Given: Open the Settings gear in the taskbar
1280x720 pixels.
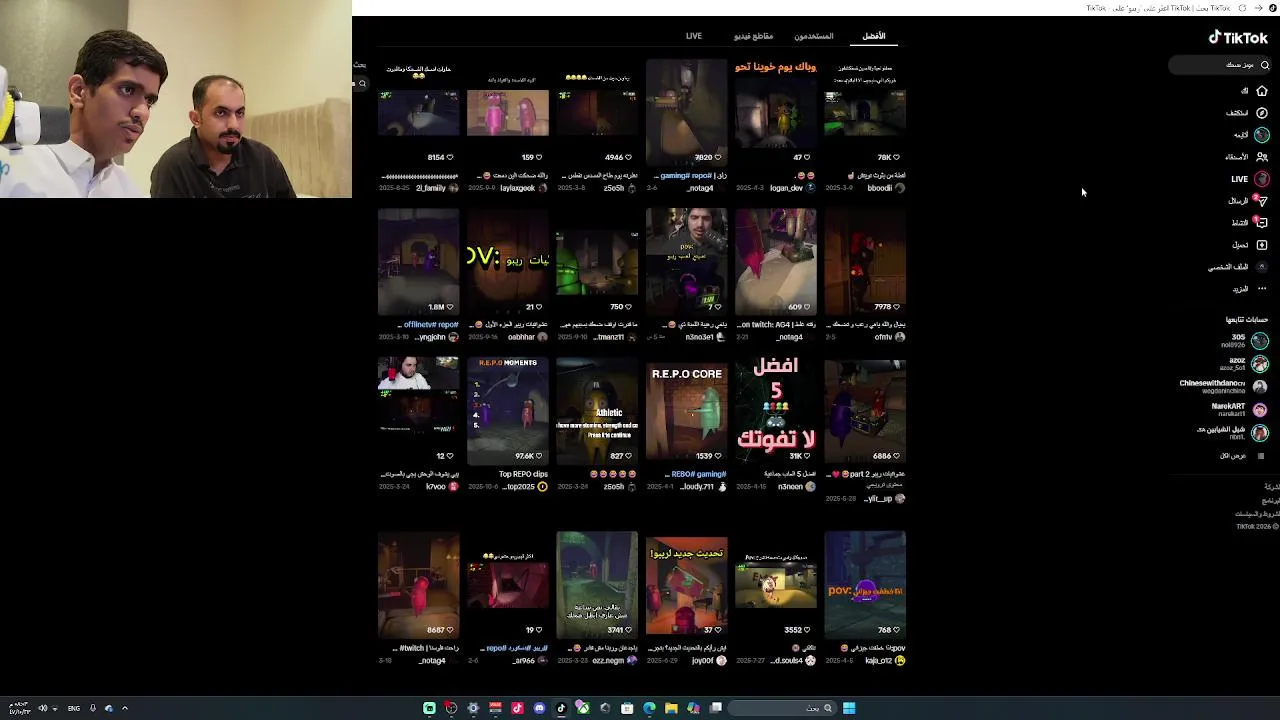Looking at the screenshot, I should pyautogui.click(x=473, y=708).
